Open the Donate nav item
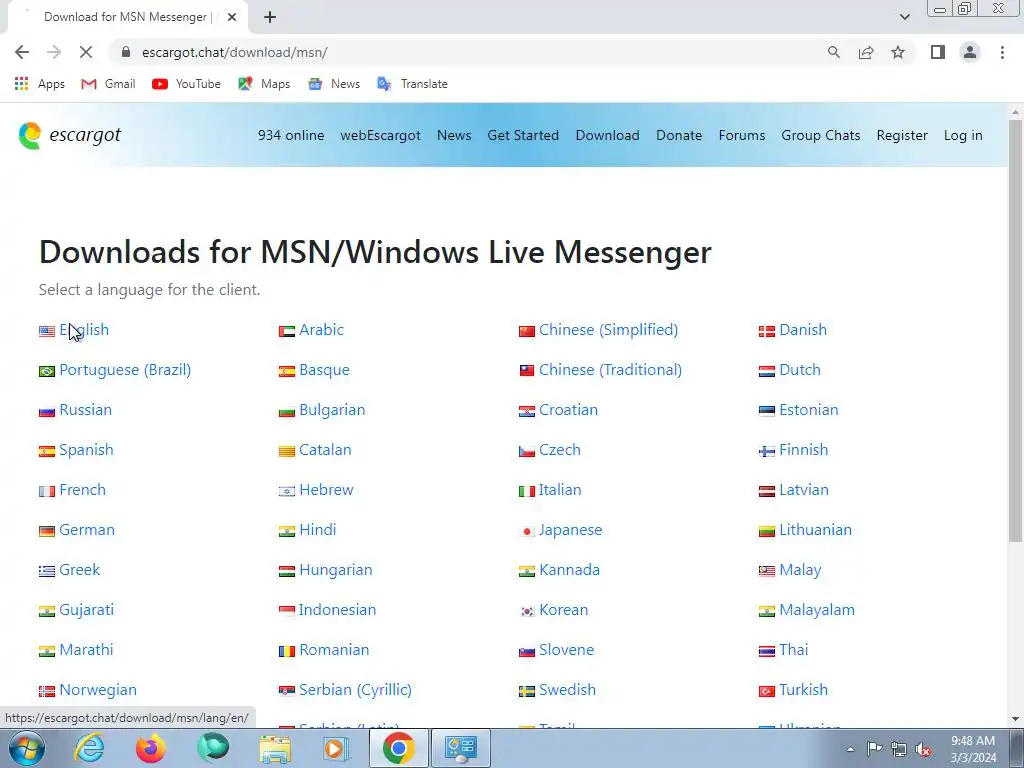1024x768 pixels. (679, 135)
